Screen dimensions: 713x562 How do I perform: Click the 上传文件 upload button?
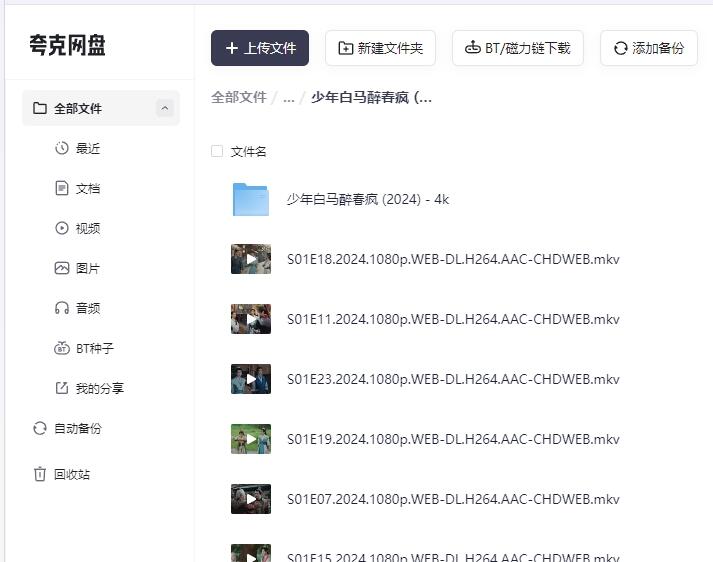[x=260, y=48]
